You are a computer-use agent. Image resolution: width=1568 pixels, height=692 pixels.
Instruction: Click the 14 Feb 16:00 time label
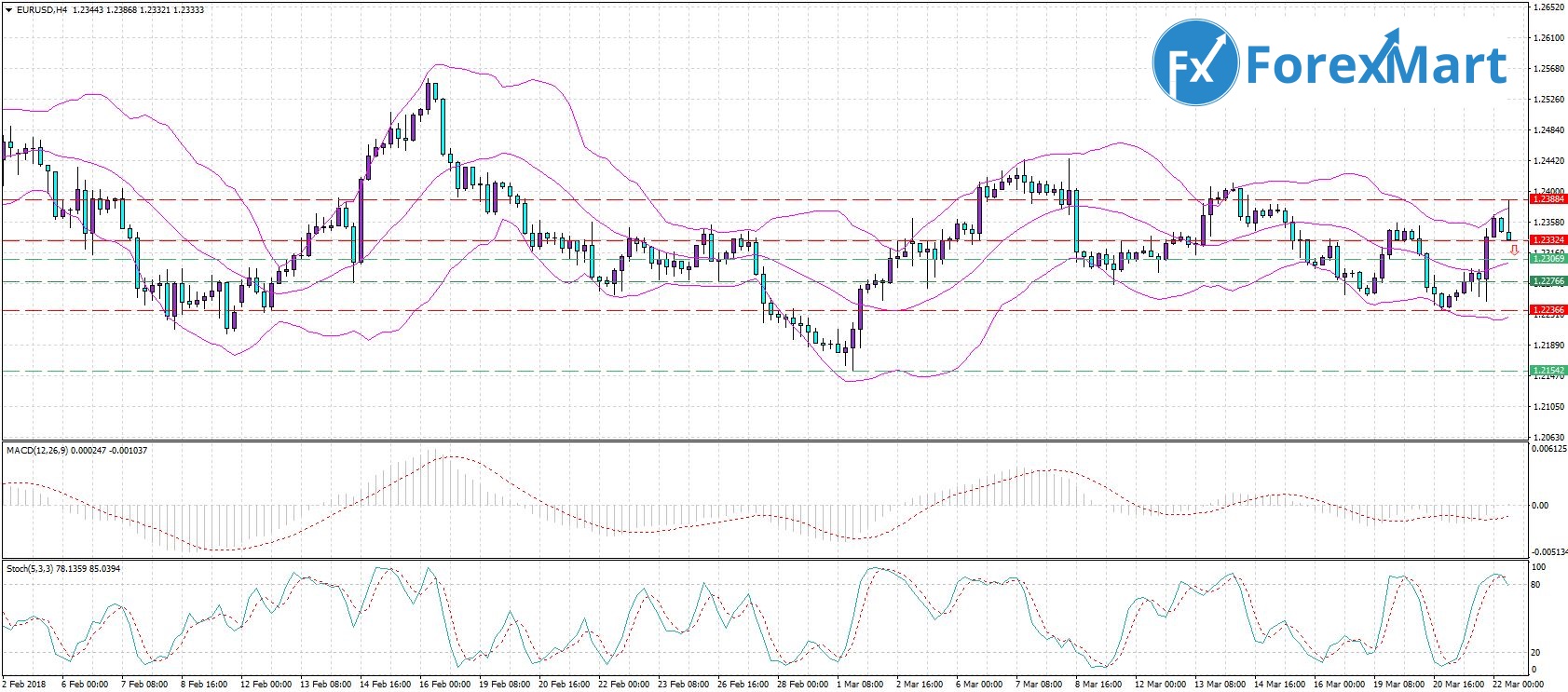tap(386, 685)
